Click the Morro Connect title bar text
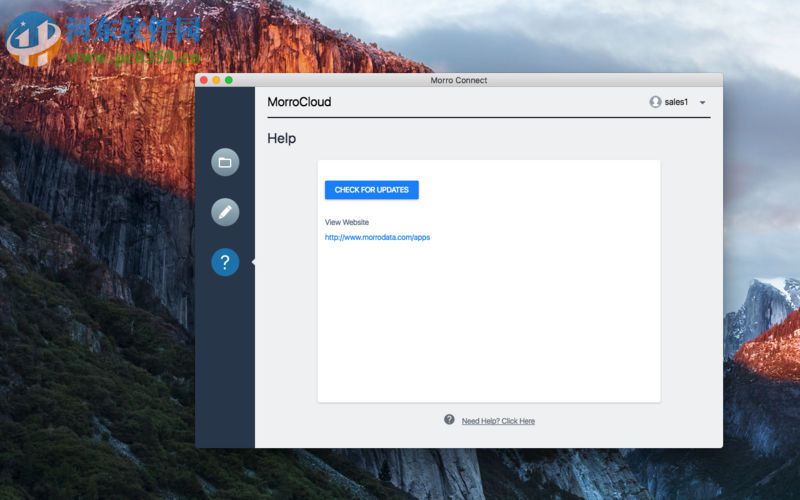The height and width of the screenshot is (500, 800). coord(459,80)
